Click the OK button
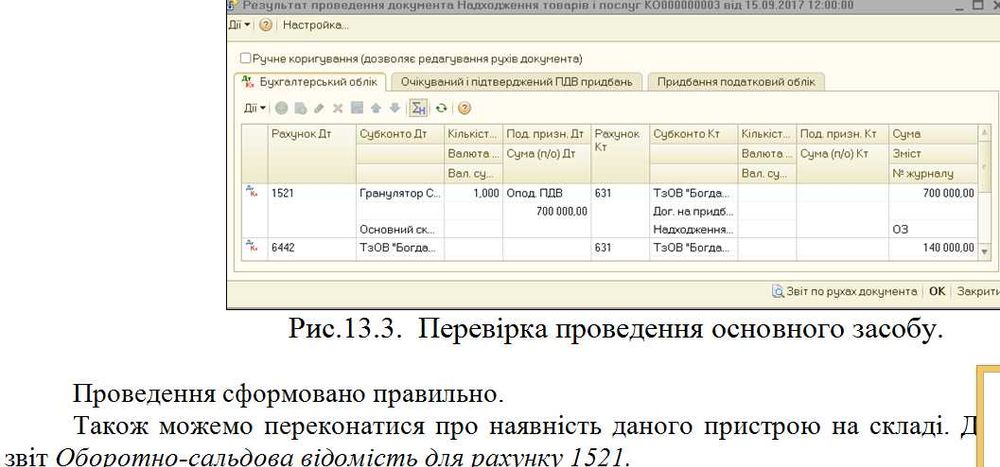 [936, 291]
